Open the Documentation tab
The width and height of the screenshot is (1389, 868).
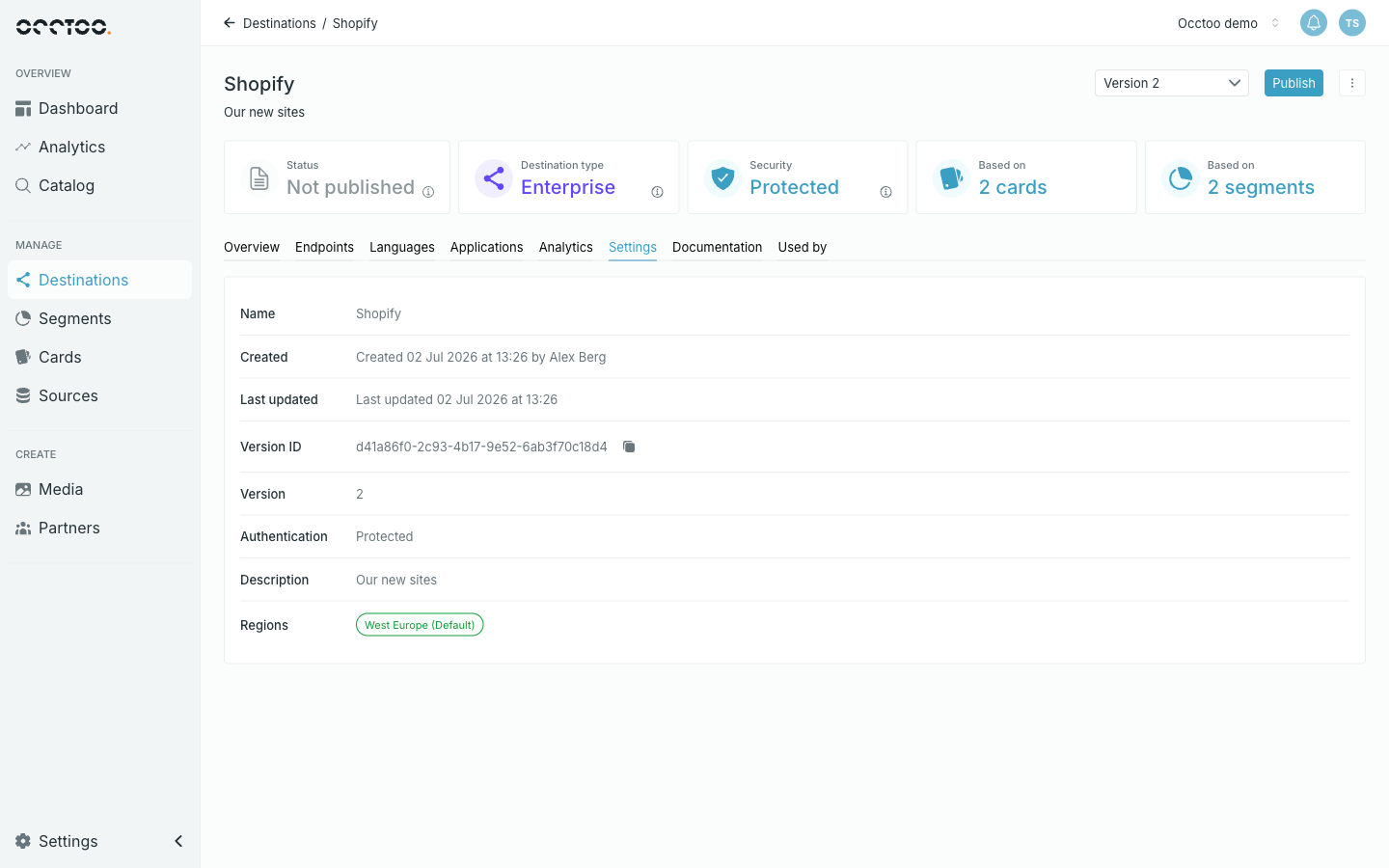tap(718, 248)
